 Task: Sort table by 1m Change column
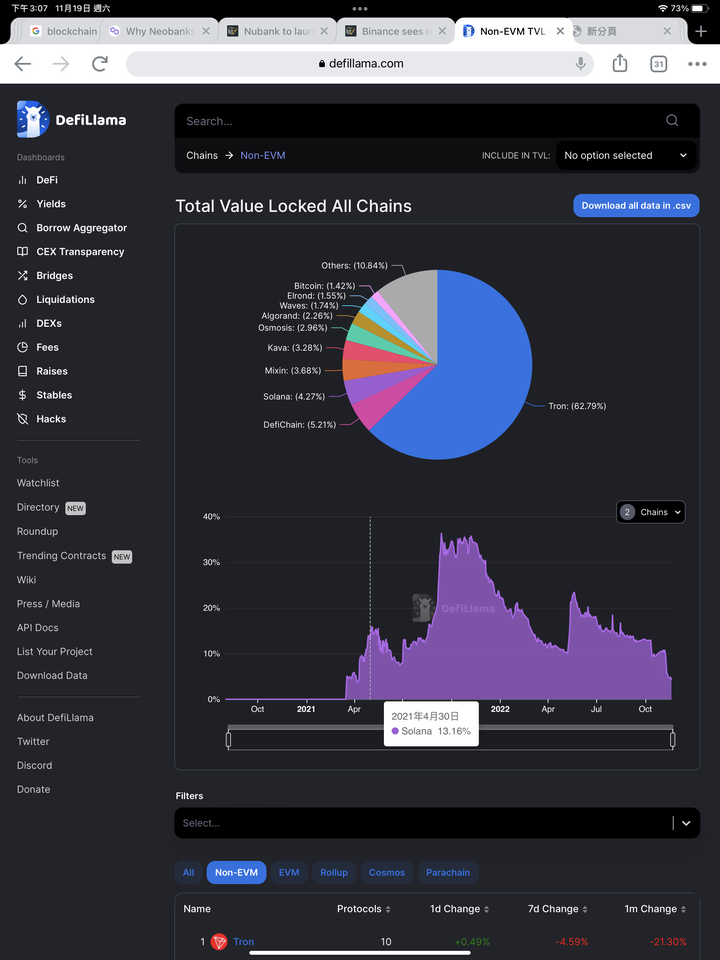[x=656, y=909]
